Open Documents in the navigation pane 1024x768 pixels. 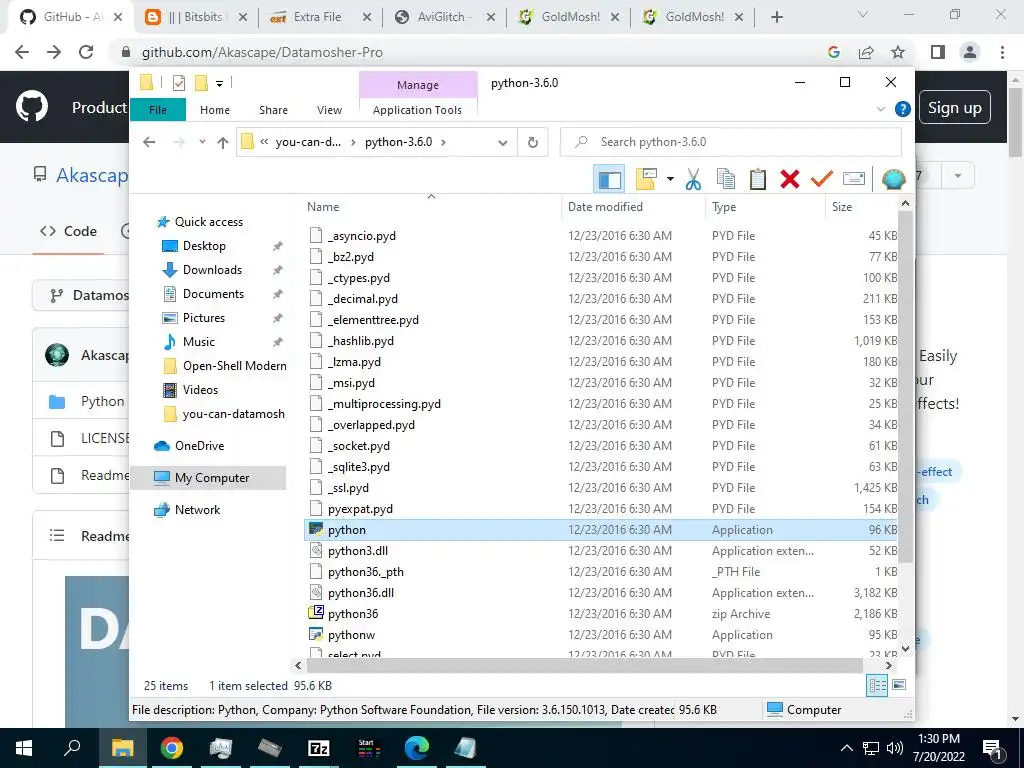213,294
